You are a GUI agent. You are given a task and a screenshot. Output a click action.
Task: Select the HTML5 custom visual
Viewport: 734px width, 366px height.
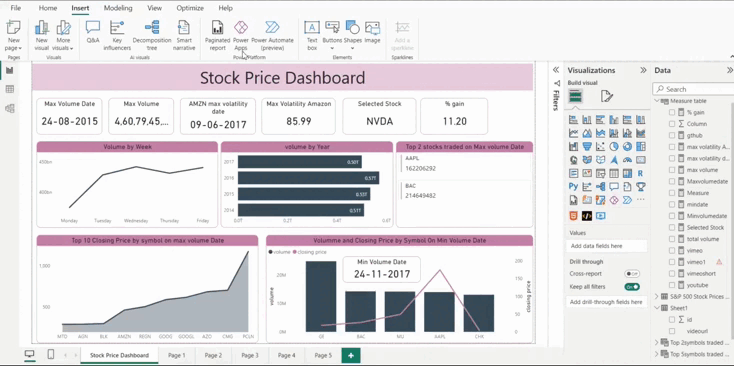coord(573,216)
